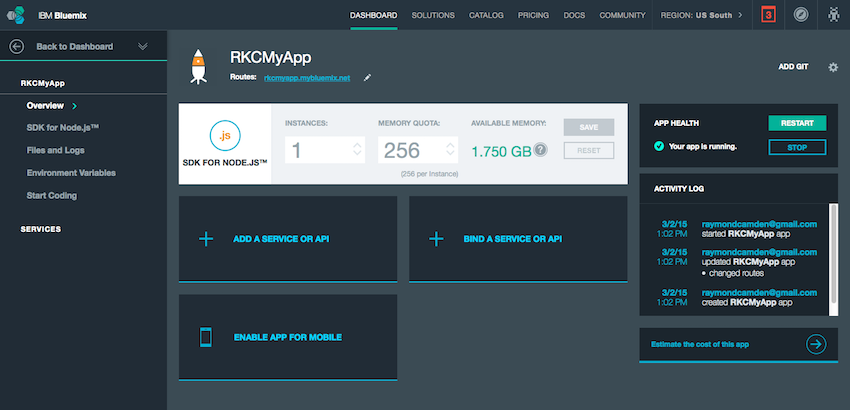Open the rkcmyapp.mybluemix.net route link
Screen dimensions: 850x410
307,78
